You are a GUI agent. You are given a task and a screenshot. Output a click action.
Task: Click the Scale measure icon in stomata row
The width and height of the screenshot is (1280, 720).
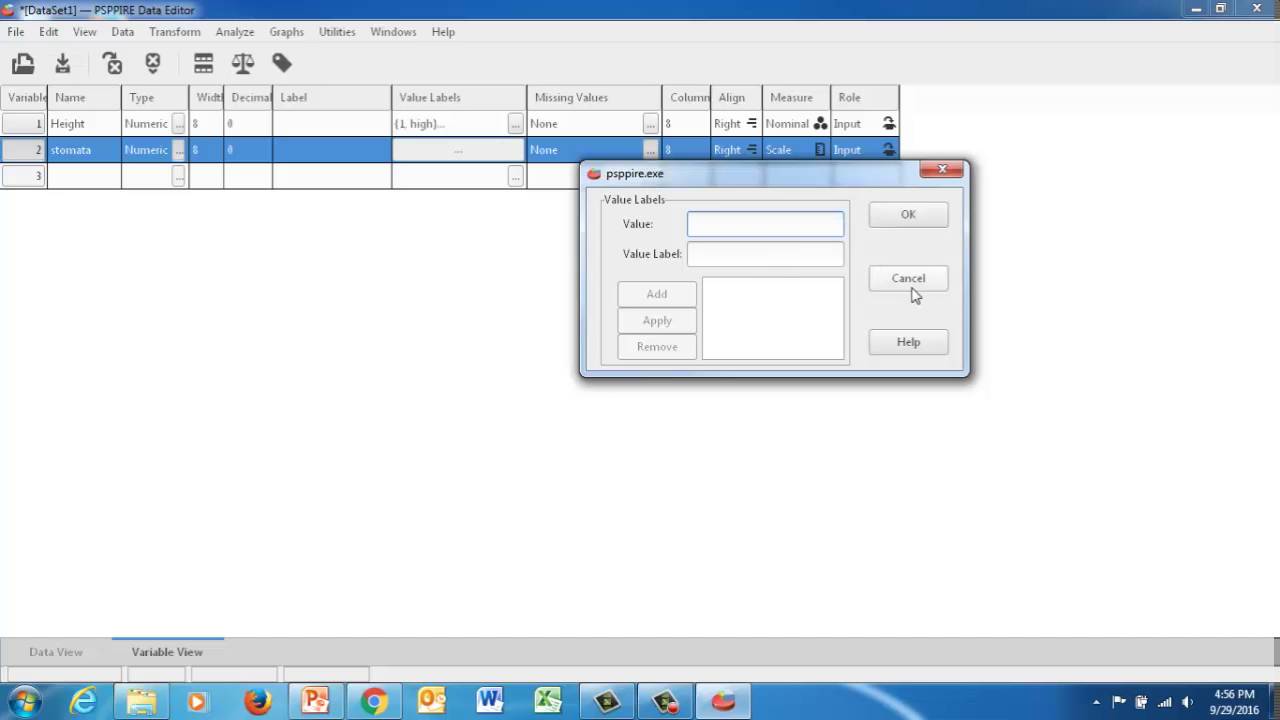820,150
